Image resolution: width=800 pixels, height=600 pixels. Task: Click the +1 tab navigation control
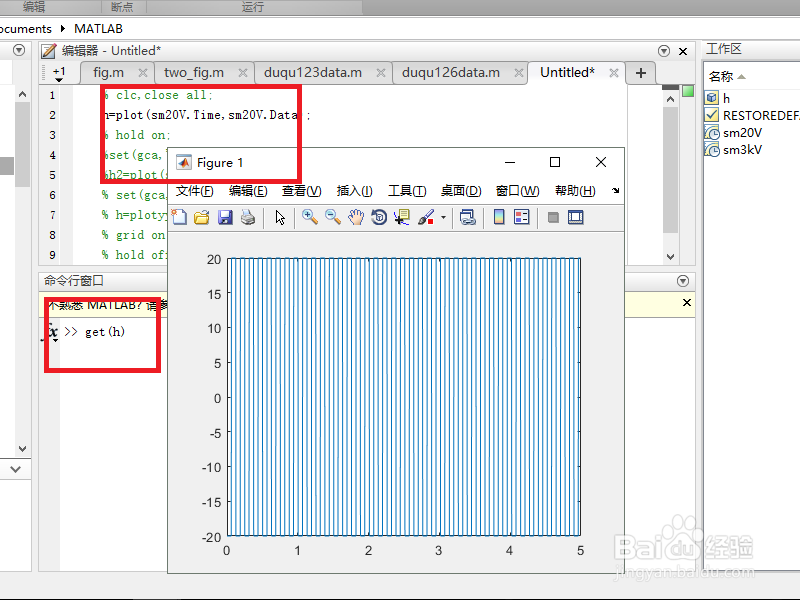click(59, 73)
